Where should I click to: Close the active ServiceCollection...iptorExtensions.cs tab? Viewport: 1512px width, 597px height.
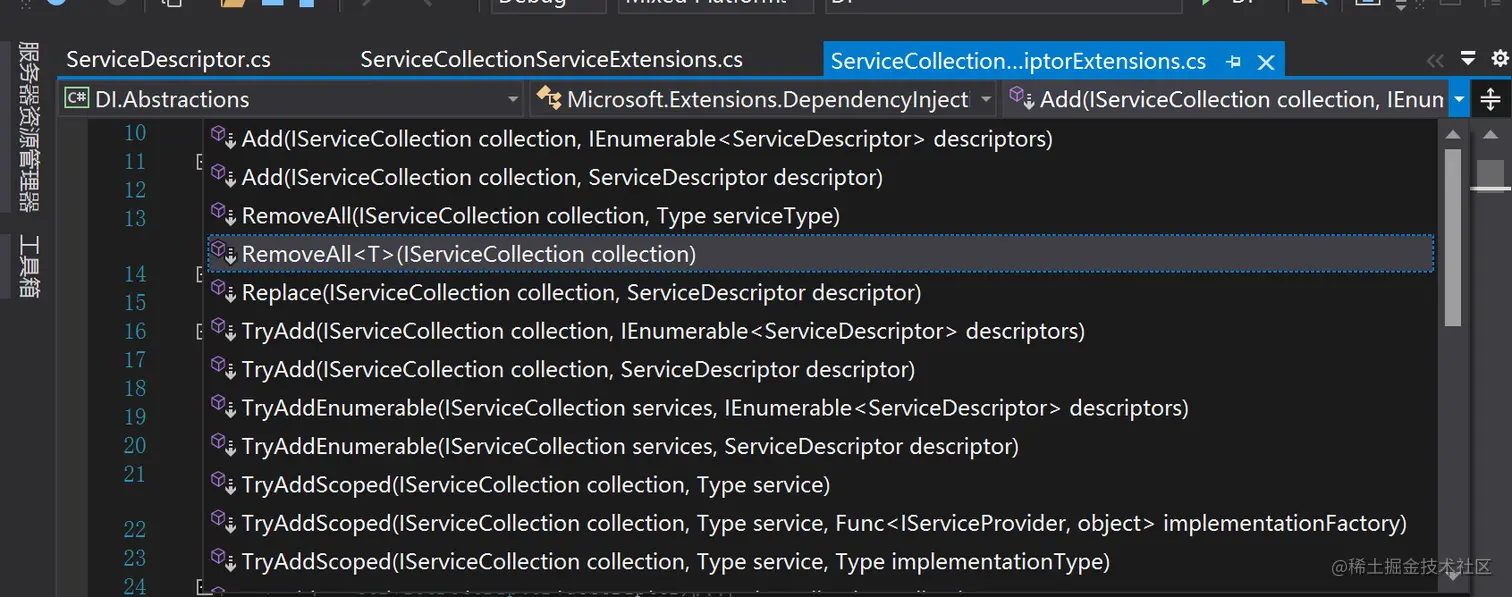pos(1265,62)
